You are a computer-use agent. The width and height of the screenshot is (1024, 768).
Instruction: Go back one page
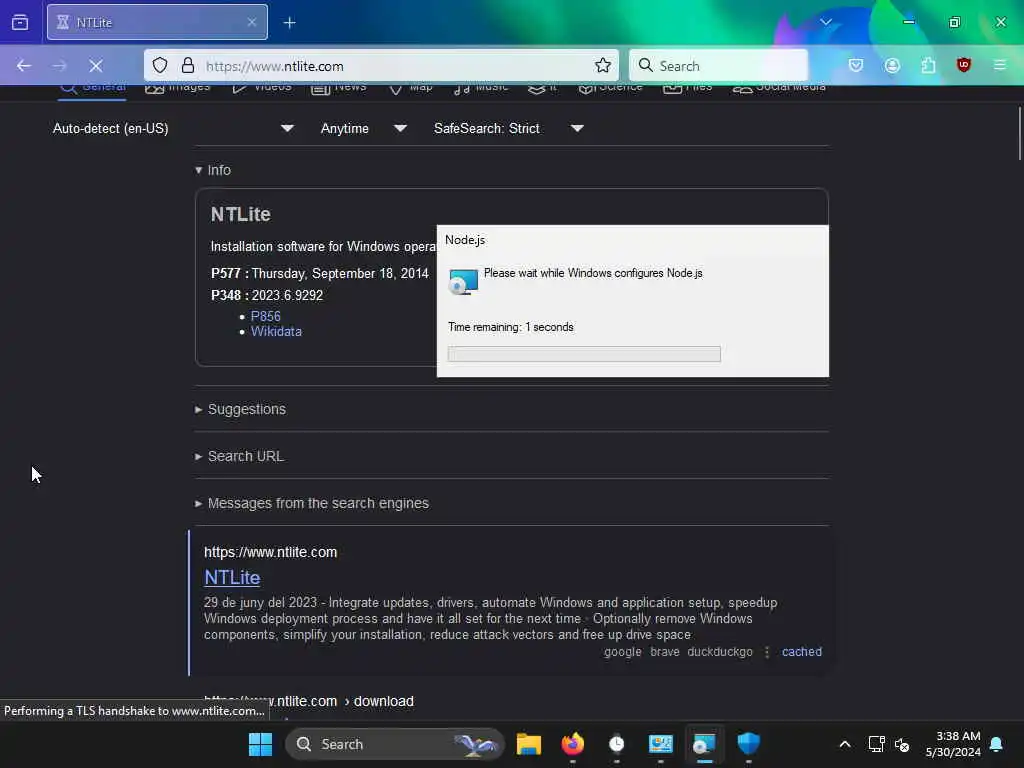pos(24,66)
